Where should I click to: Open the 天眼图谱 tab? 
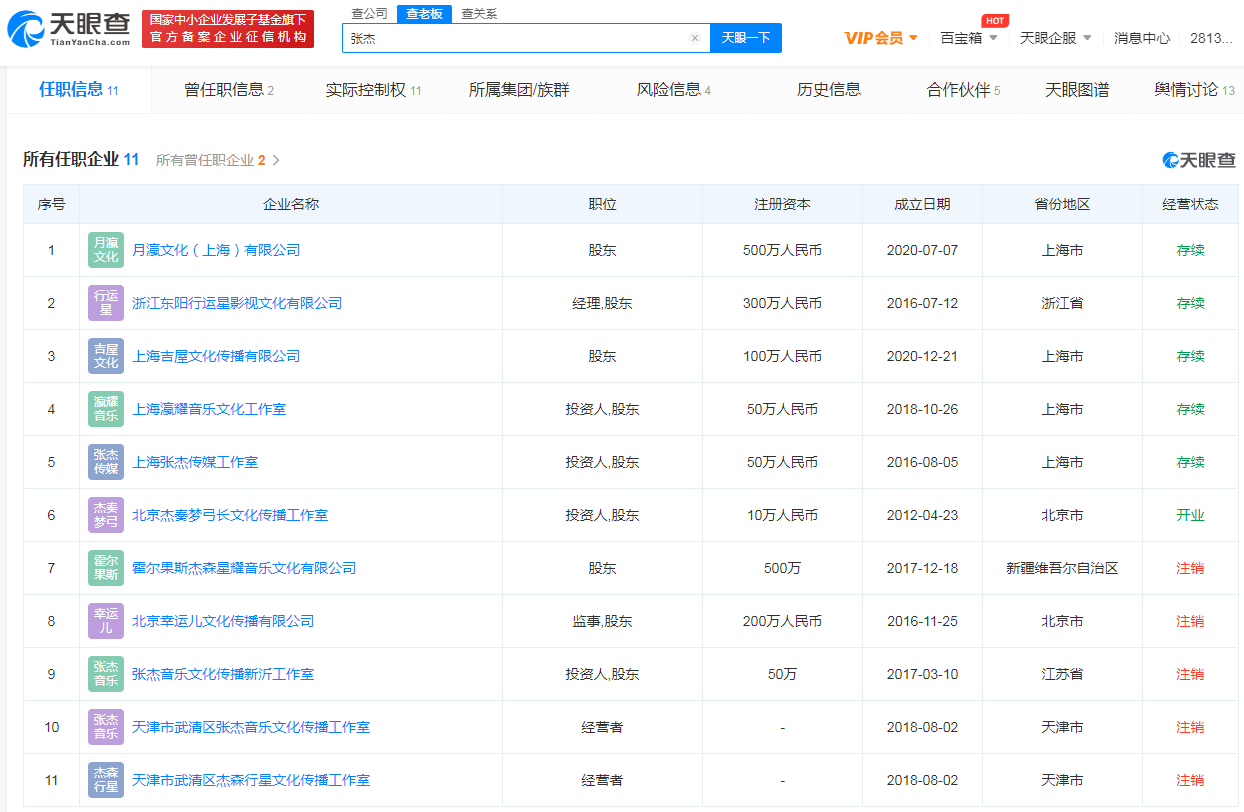[1077, 90]
